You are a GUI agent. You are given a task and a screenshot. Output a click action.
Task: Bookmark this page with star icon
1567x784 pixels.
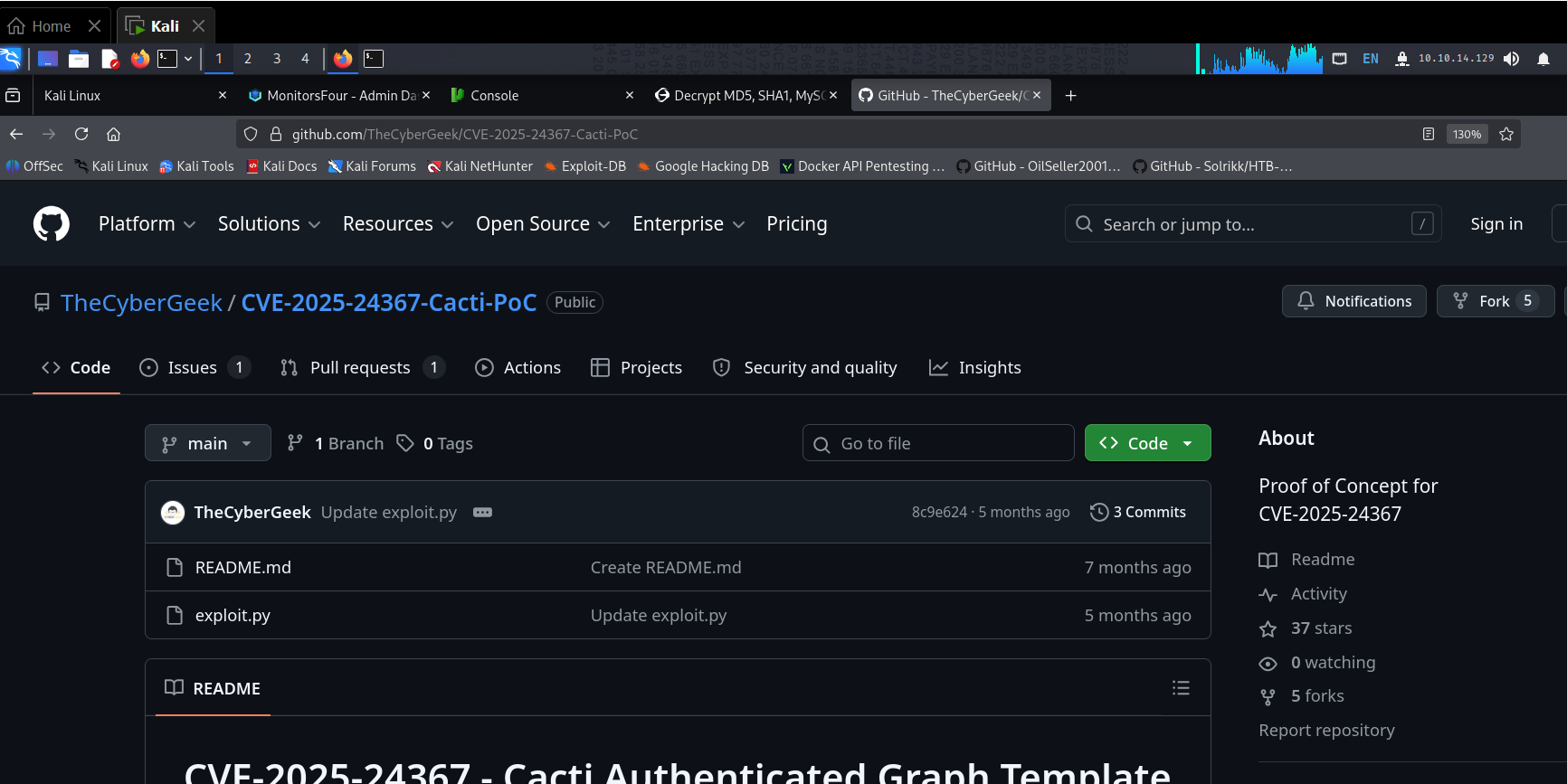point(1506,134)
